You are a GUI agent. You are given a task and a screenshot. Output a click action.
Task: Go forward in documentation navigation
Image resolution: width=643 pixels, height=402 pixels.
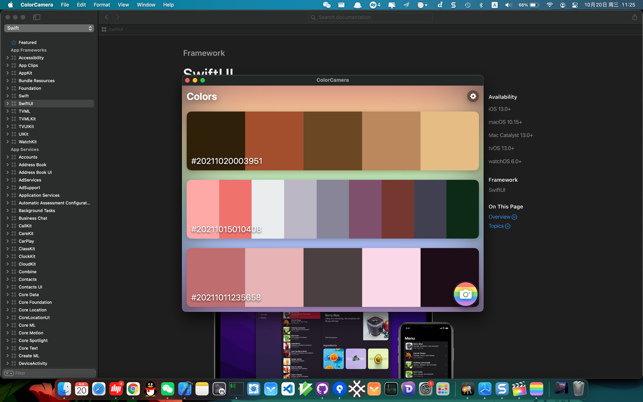pos(118,17)
